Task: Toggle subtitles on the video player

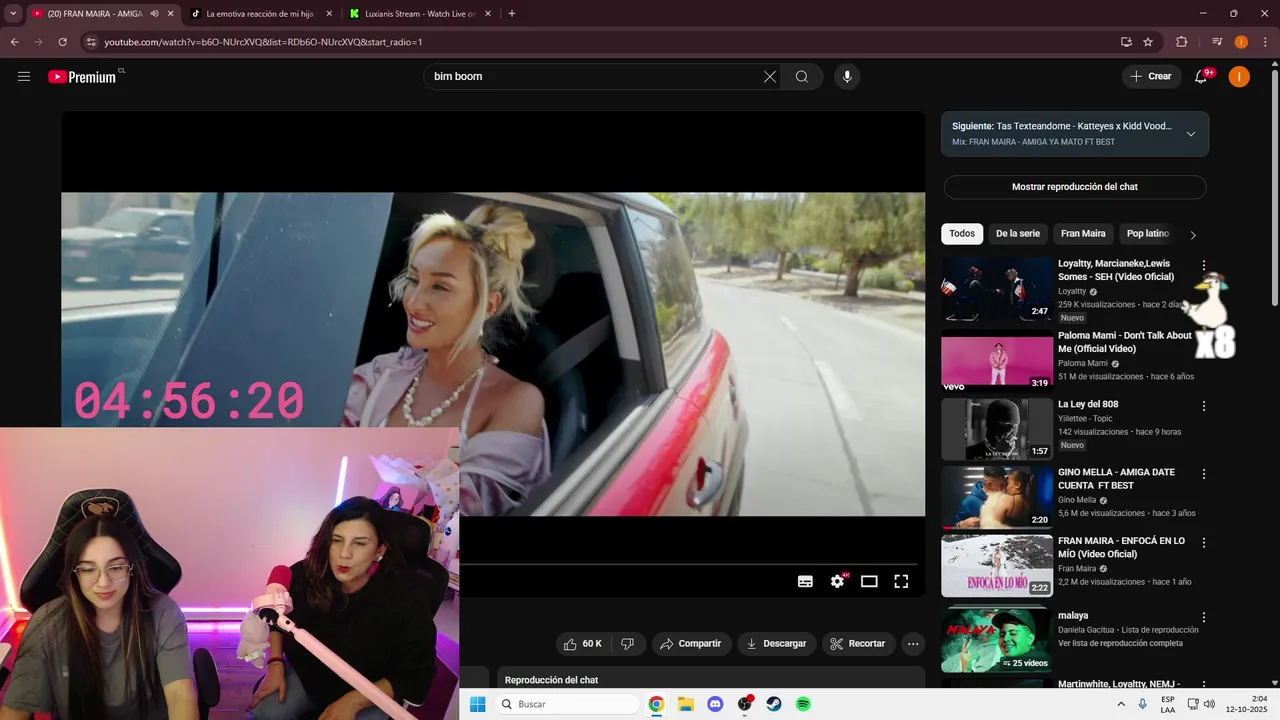Action: point(805,581)
